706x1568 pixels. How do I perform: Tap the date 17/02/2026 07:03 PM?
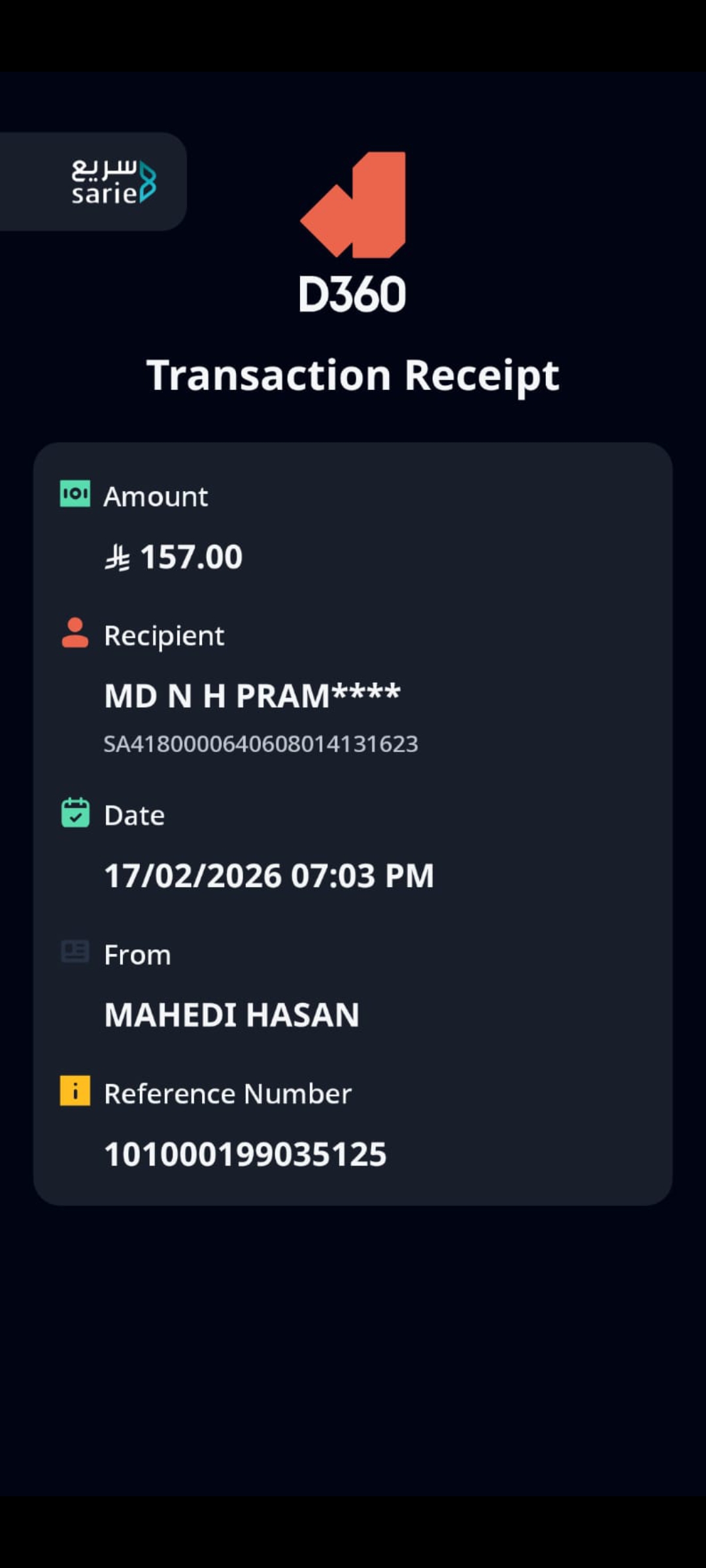[269, 875]
